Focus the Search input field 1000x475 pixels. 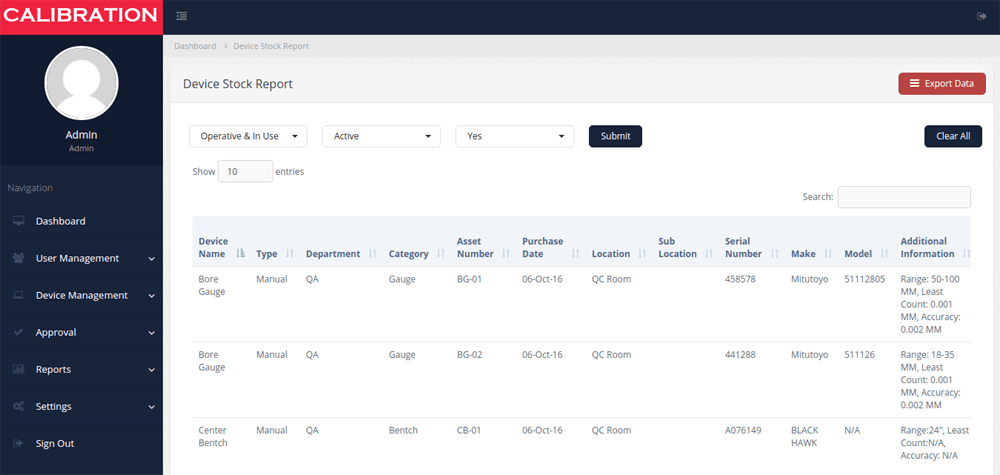[x=904, y=197]
